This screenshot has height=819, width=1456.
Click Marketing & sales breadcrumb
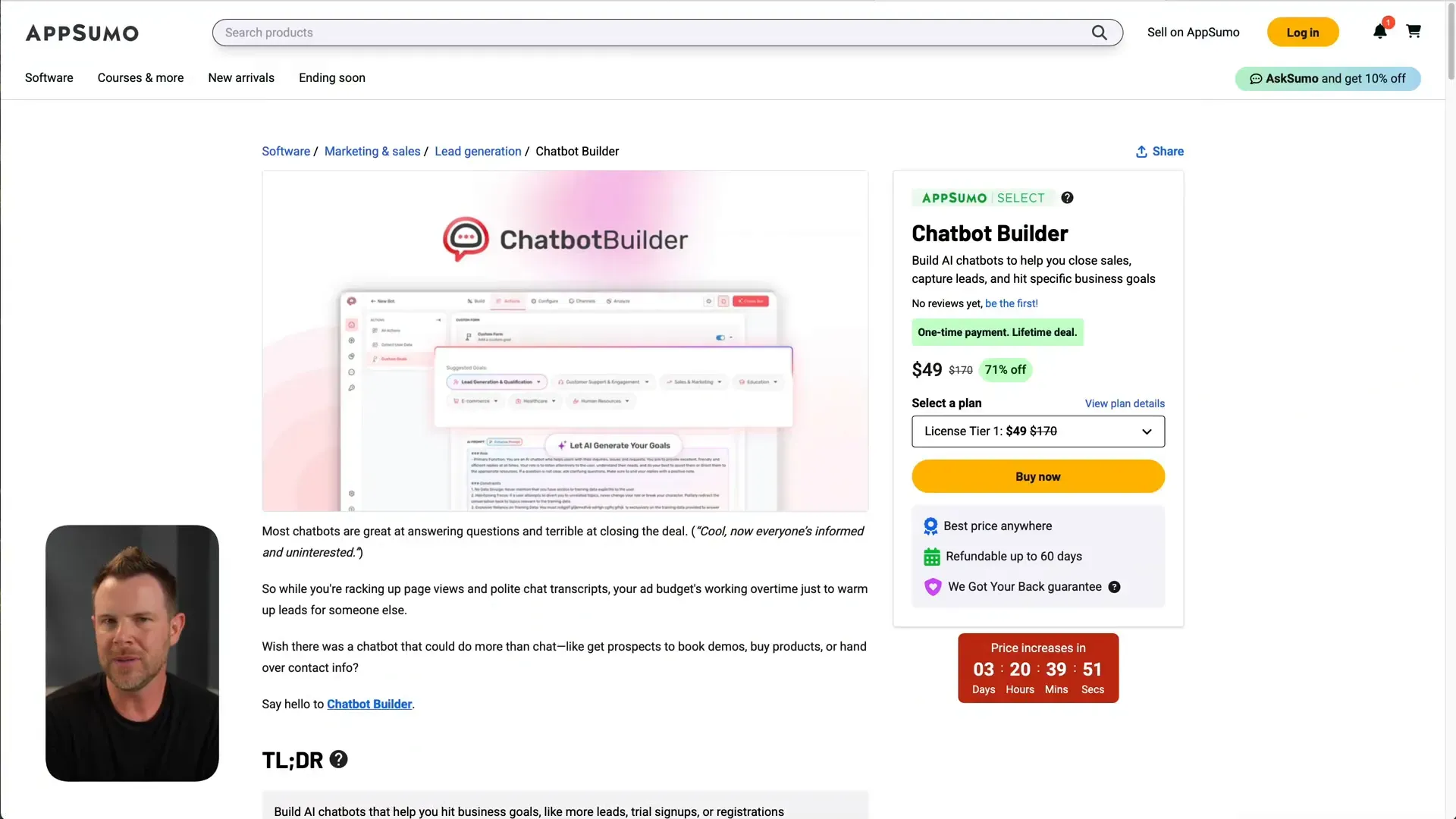tap(372, 152)
